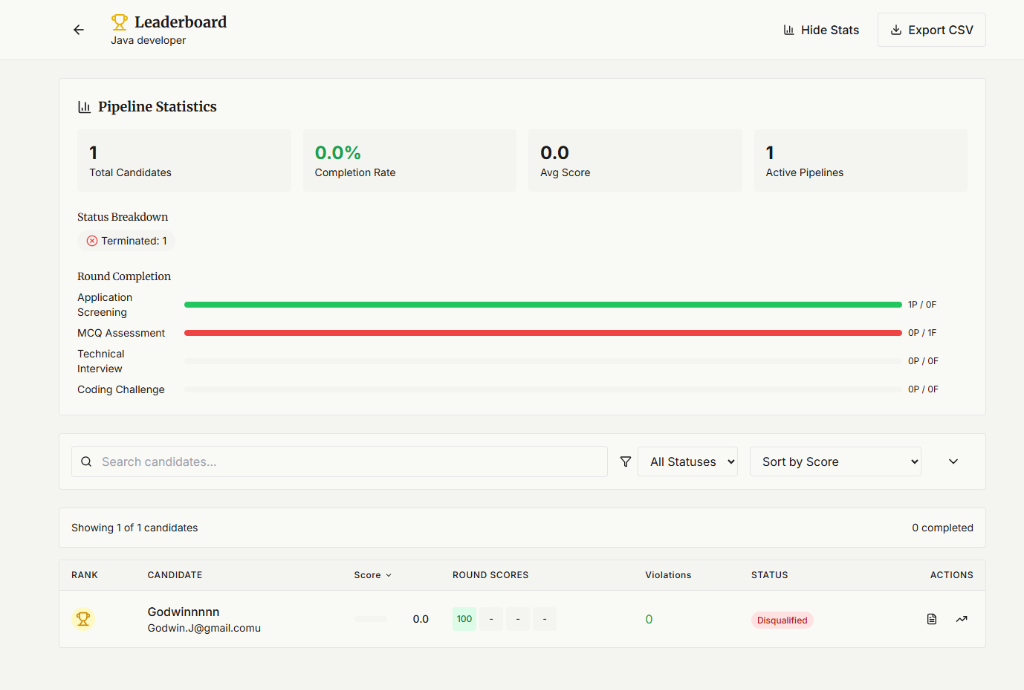Viewport: 1024px width, 690px height.
Task: Click the Pipeline Statistics bar chart icon
Action: pyautogui.click(x=84, y=106)
